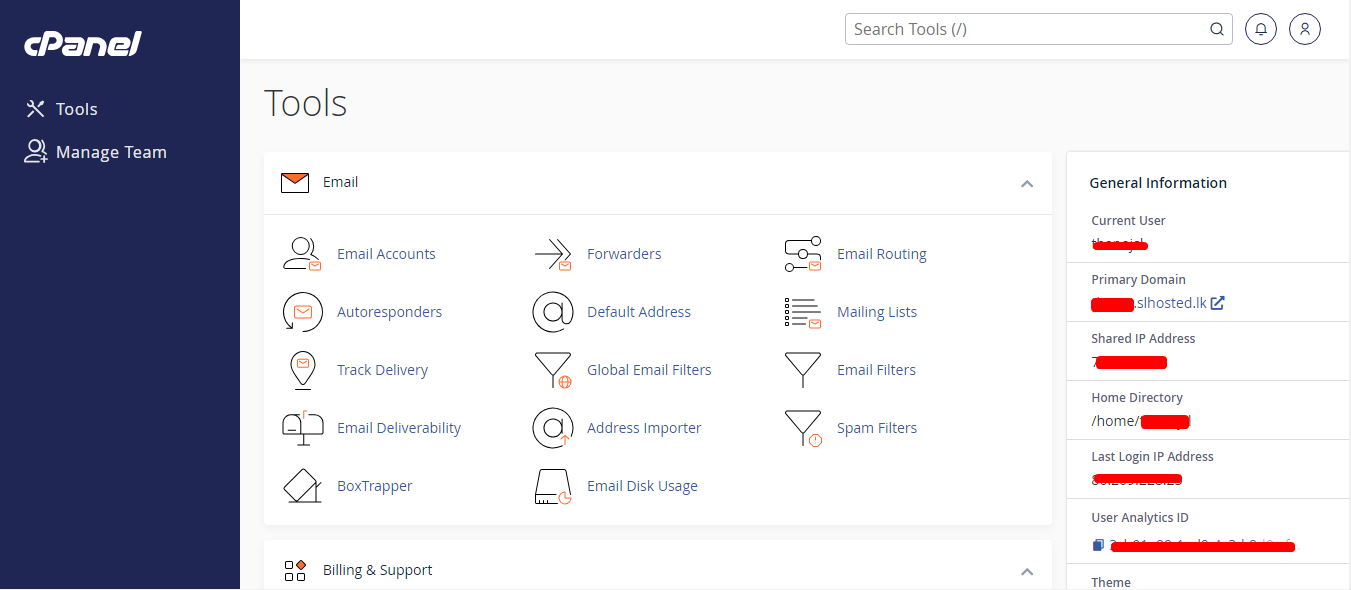Open the Global Email Filters icon
The height and width of the screenshot is (590, 1351).
pos(552,370)
